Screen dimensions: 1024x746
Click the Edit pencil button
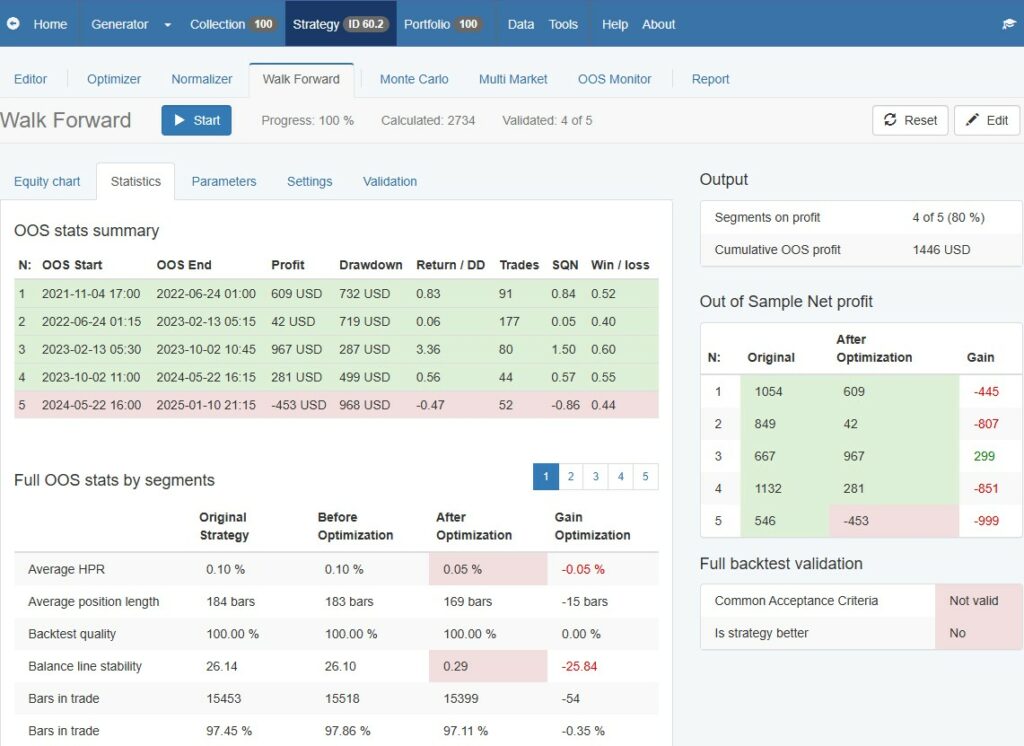(986, 120)
